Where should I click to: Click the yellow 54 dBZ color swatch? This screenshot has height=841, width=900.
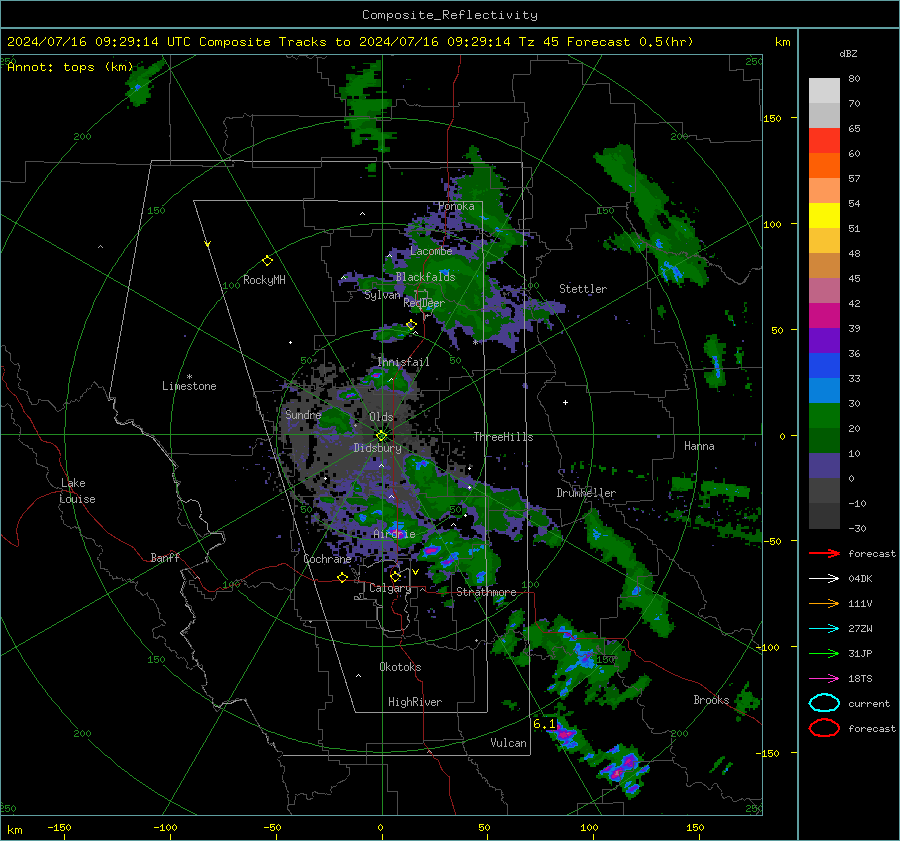[x=824, y=215]
